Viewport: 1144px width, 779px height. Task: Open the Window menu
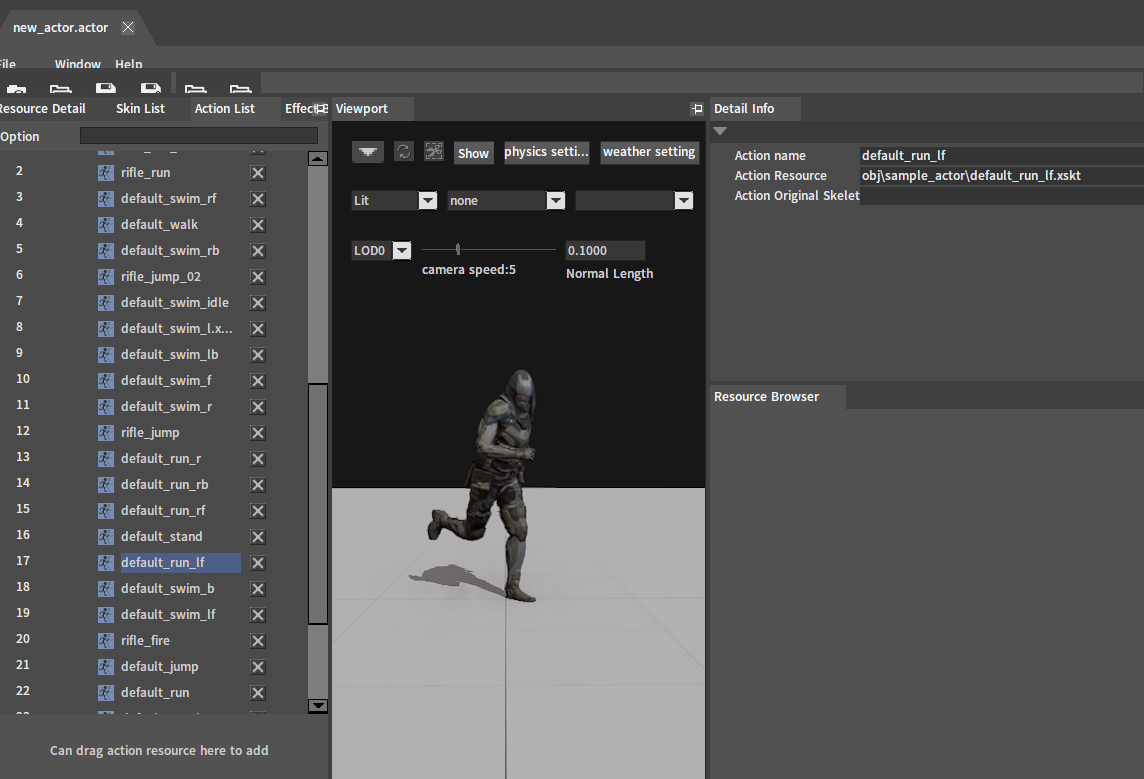[x=78, y=65]
